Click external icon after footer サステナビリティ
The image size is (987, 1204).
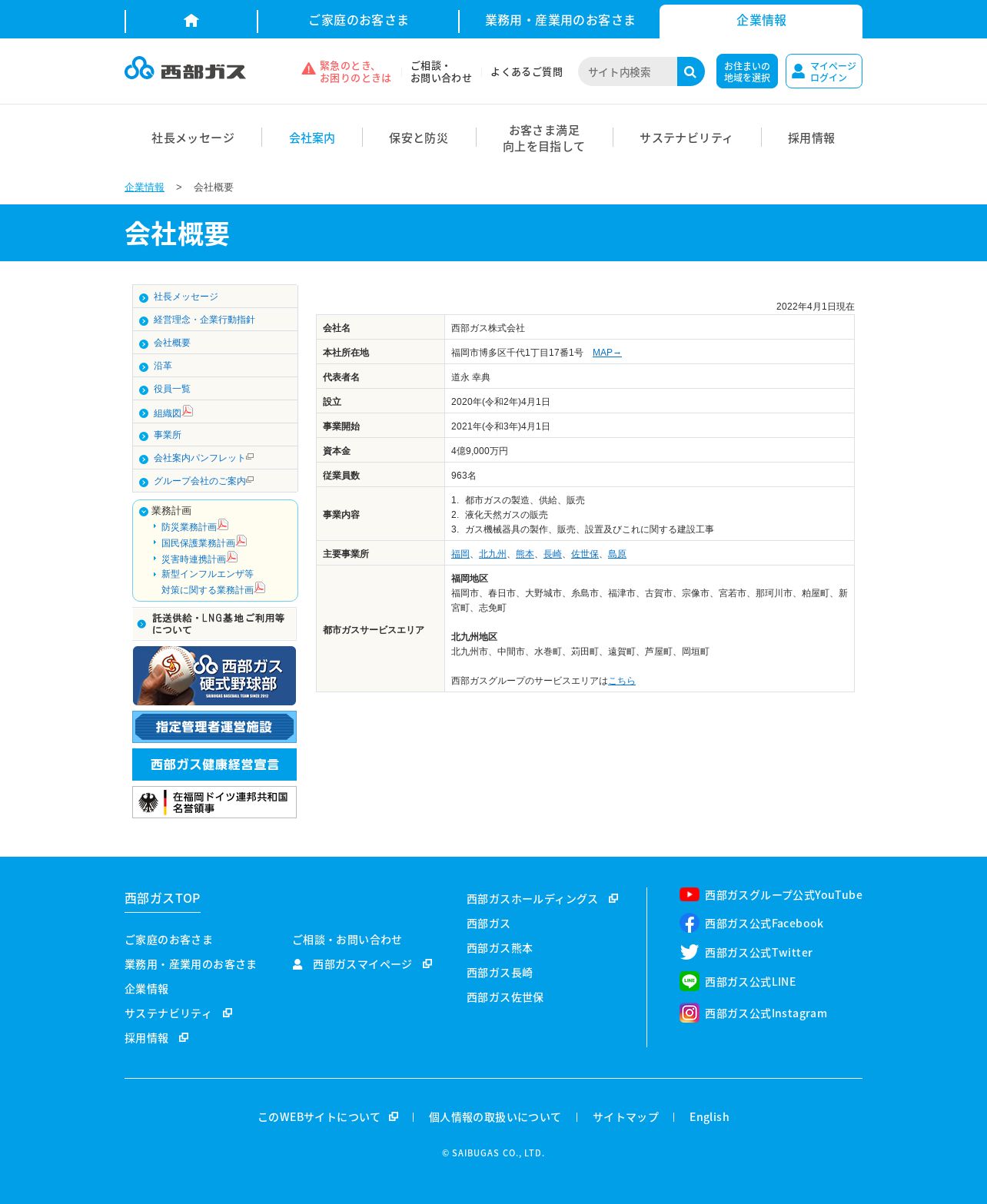click(x=228, y=1013)
